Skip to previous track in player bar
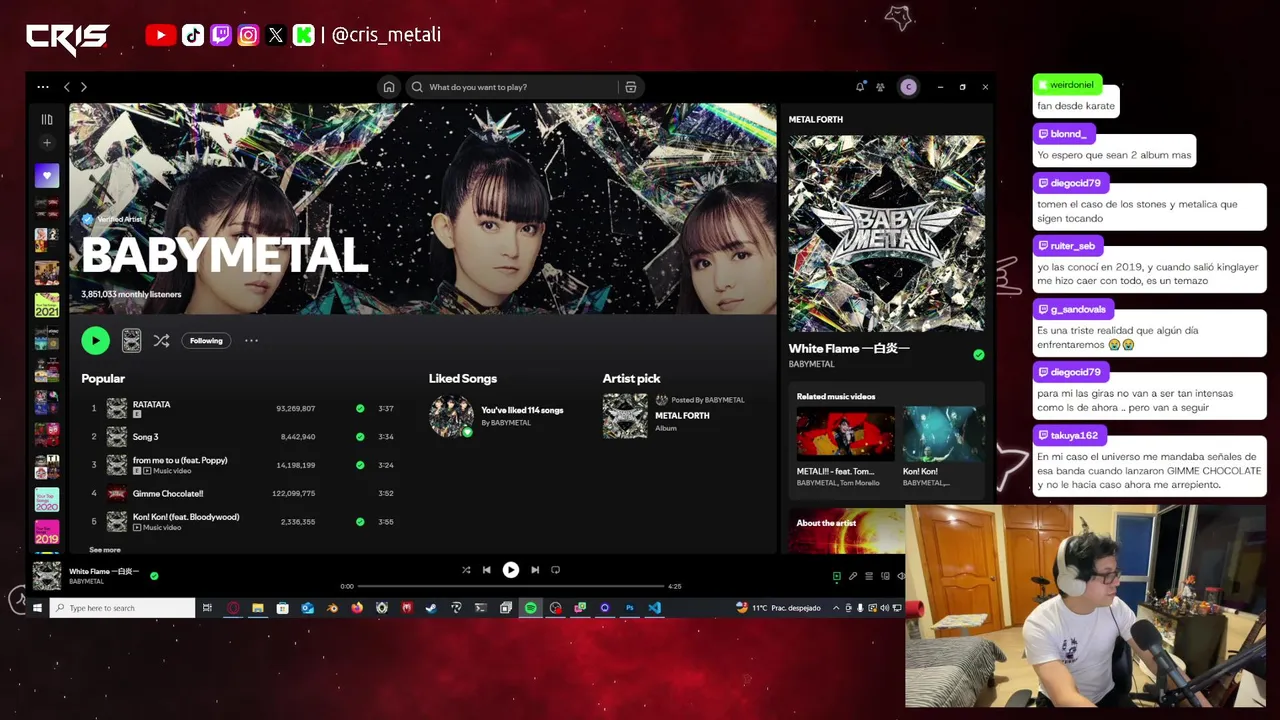The height and width of the screenshot is (720, 1280). coord(487,570)
